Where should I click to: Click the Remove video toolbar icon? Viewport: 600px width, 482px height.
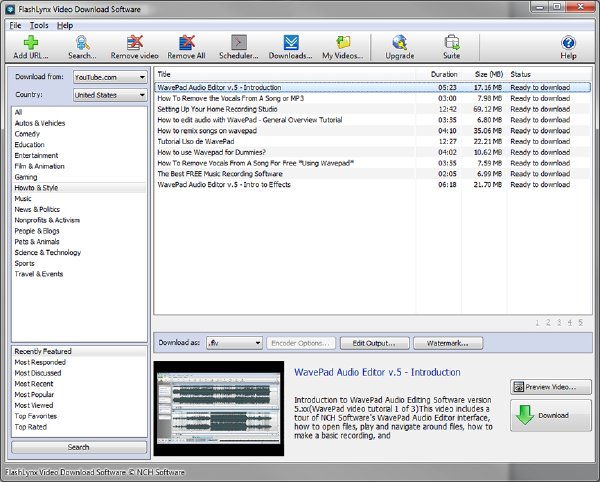135,42
